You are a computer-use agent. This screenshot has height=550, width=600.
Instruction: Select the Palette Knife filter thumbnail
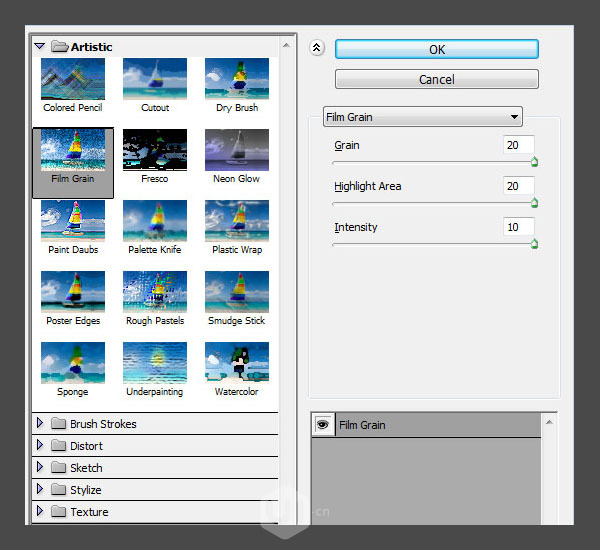click(155, 221)
